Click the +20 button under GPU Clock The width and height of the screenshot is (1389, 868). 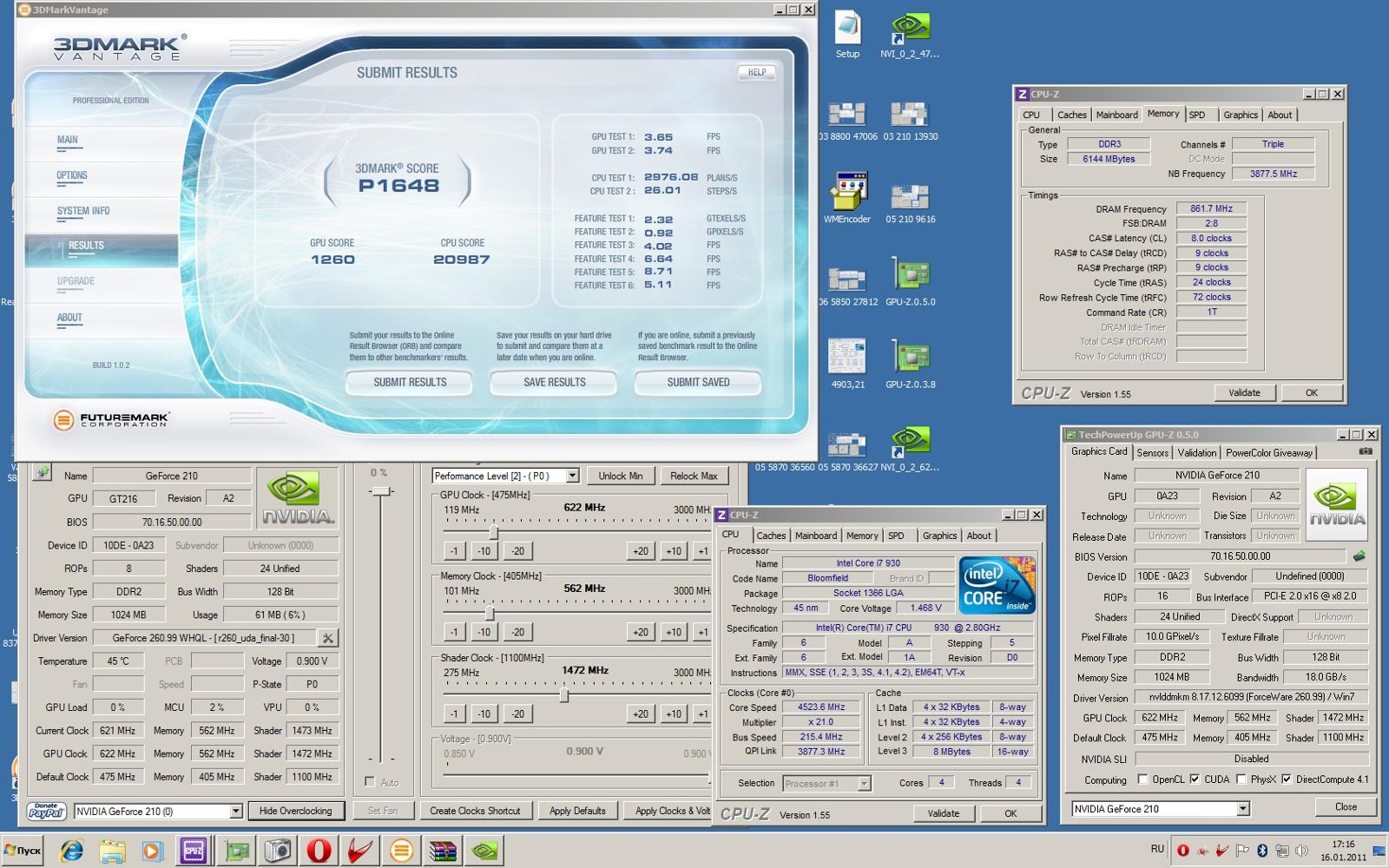pos(641,550)
